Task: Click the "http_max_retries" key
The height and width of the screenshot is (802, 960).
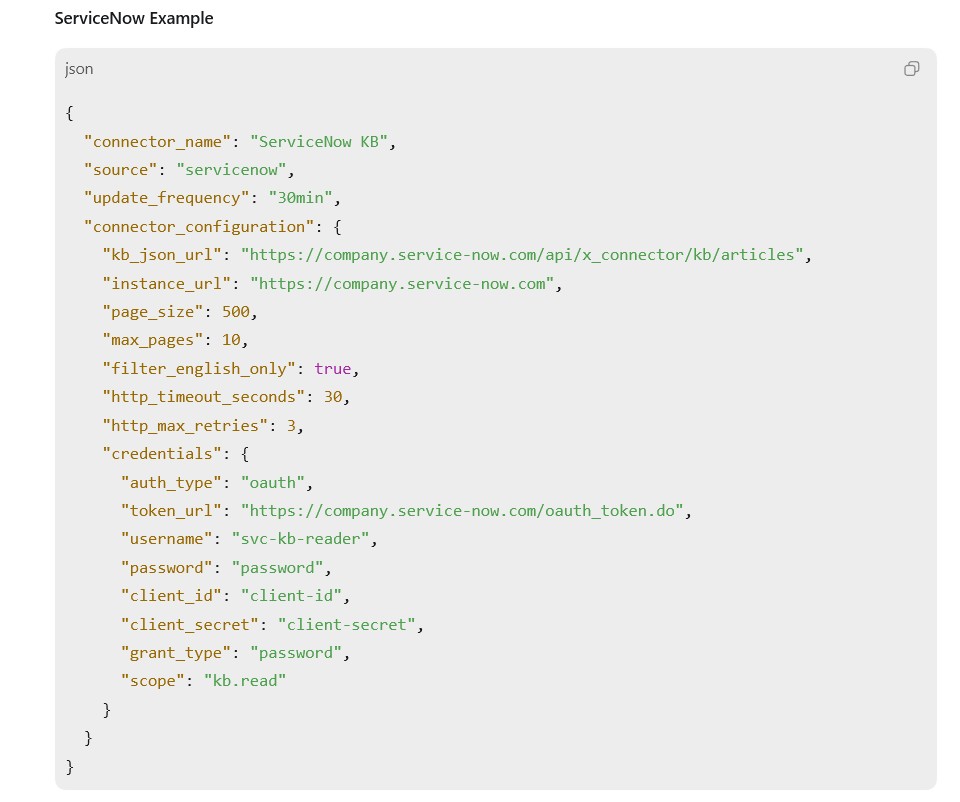Action: pyautogui.click(x=185, y=426)
